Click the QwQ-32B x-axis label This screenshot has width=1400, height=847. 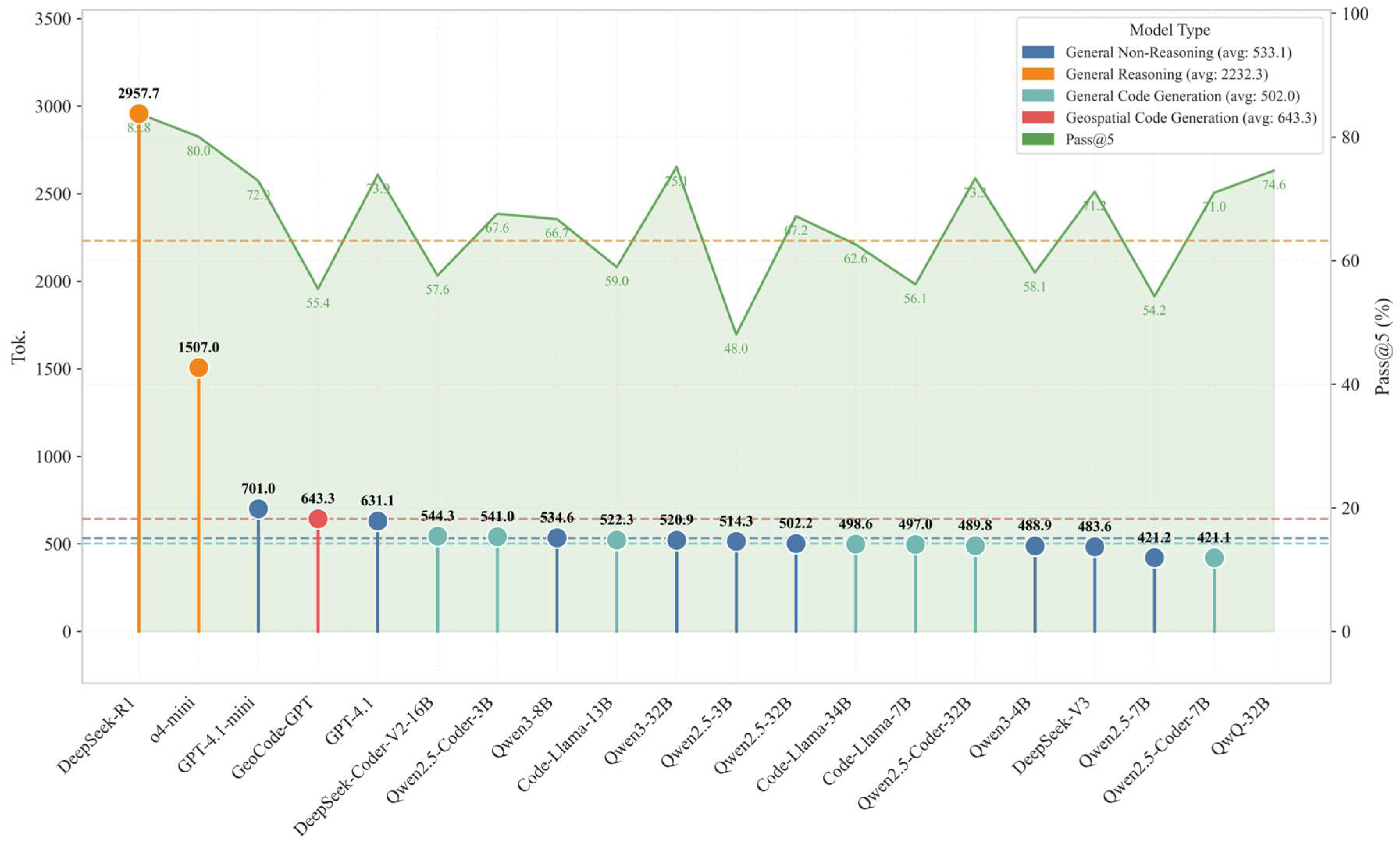(1240, 726)
